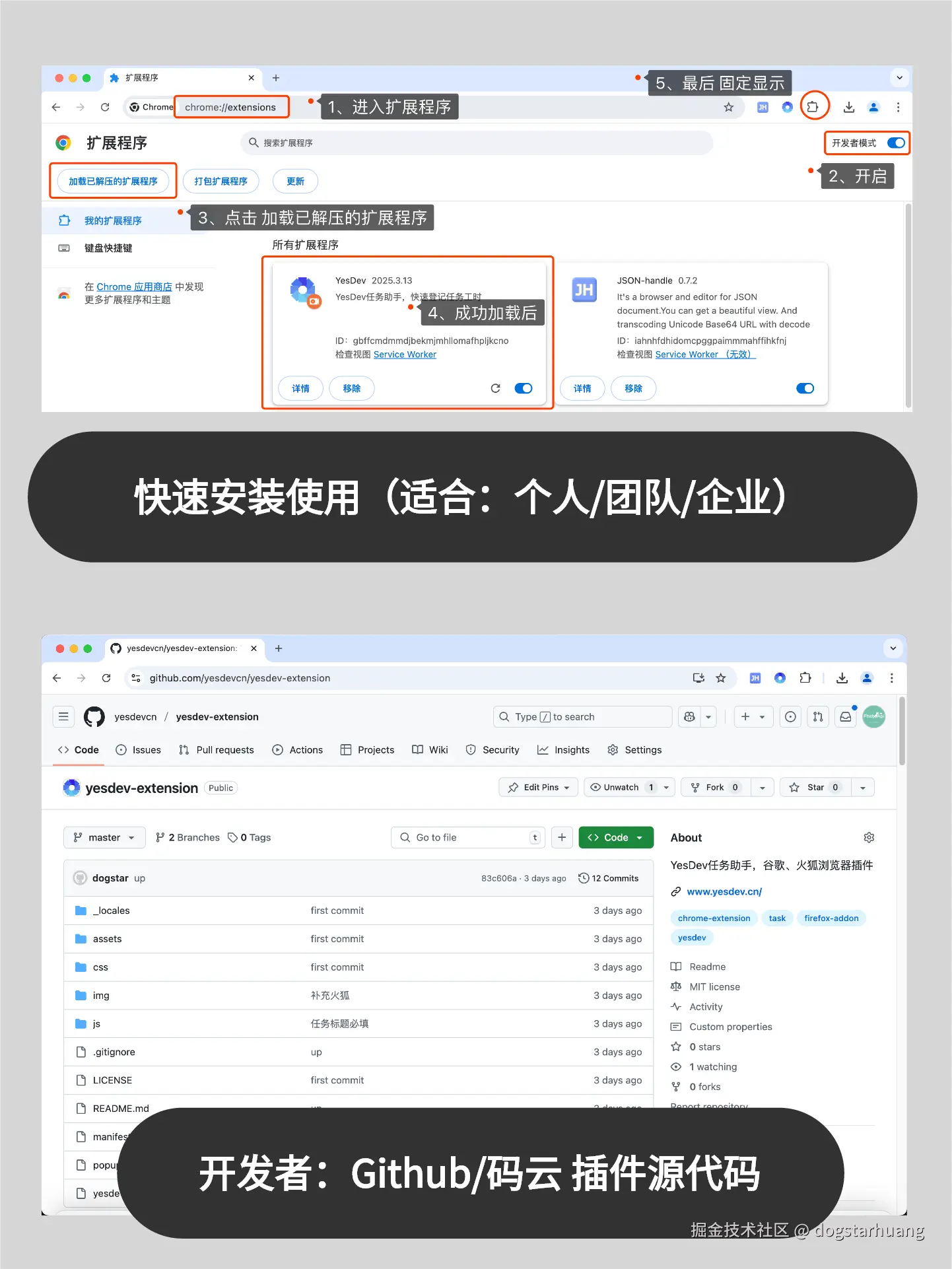952x1269 pixels.
Task: Open the repository Settings tab
Action: [x=634, y=750]
